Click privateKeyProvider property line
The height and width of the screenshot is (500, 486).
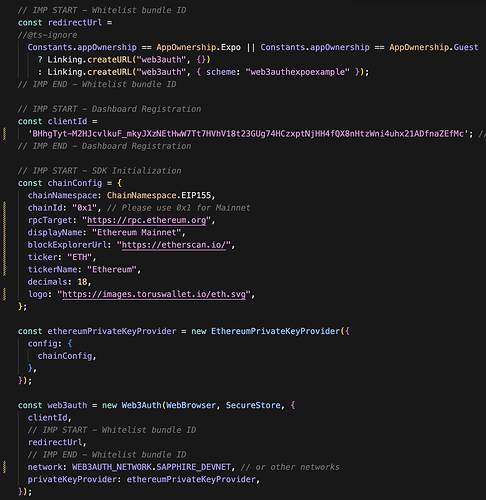tap(144, 479)
